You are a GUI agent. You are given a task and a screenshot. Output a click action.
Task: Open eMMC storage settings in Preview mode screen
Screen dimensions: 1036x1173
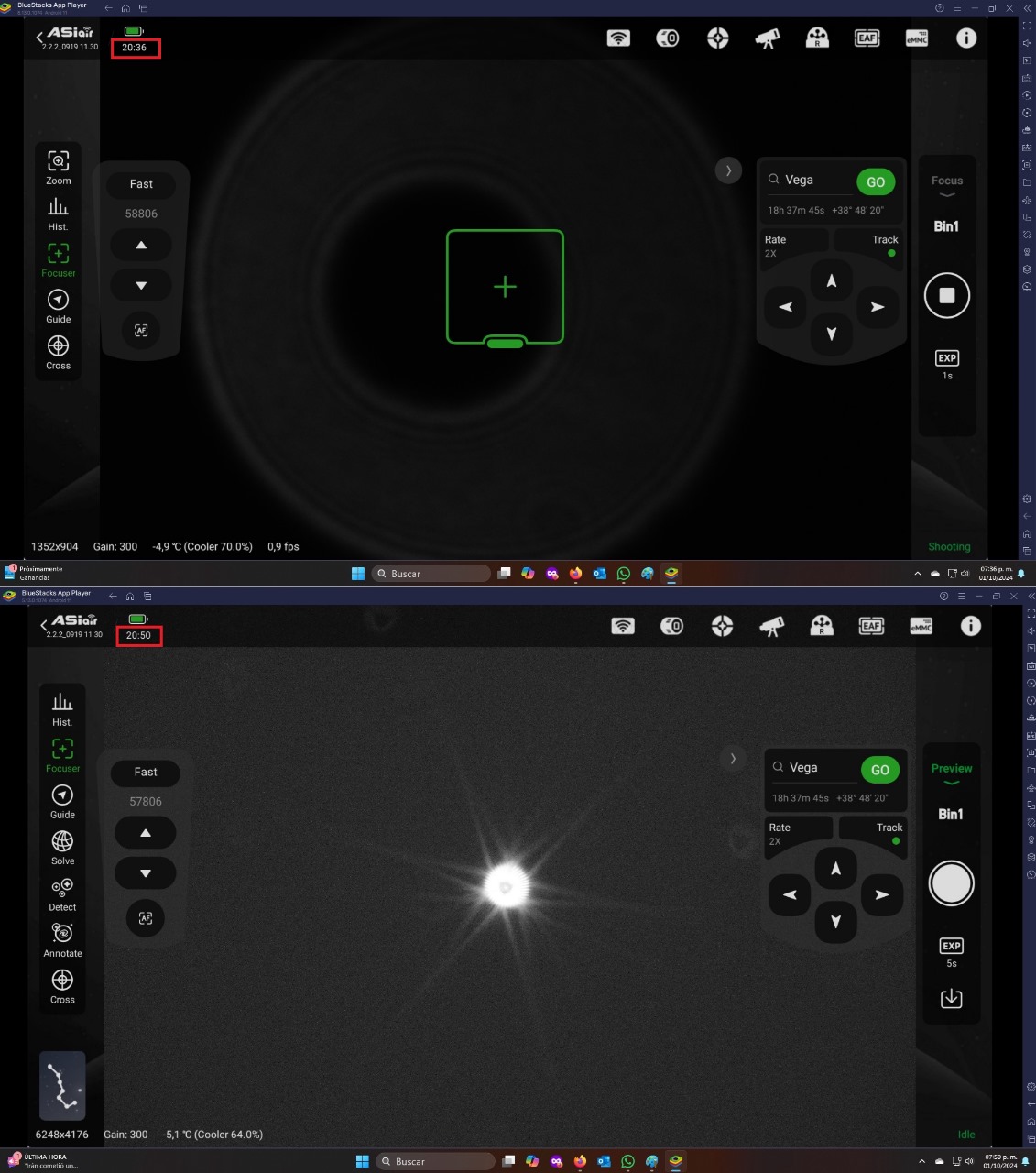[921, 626]
